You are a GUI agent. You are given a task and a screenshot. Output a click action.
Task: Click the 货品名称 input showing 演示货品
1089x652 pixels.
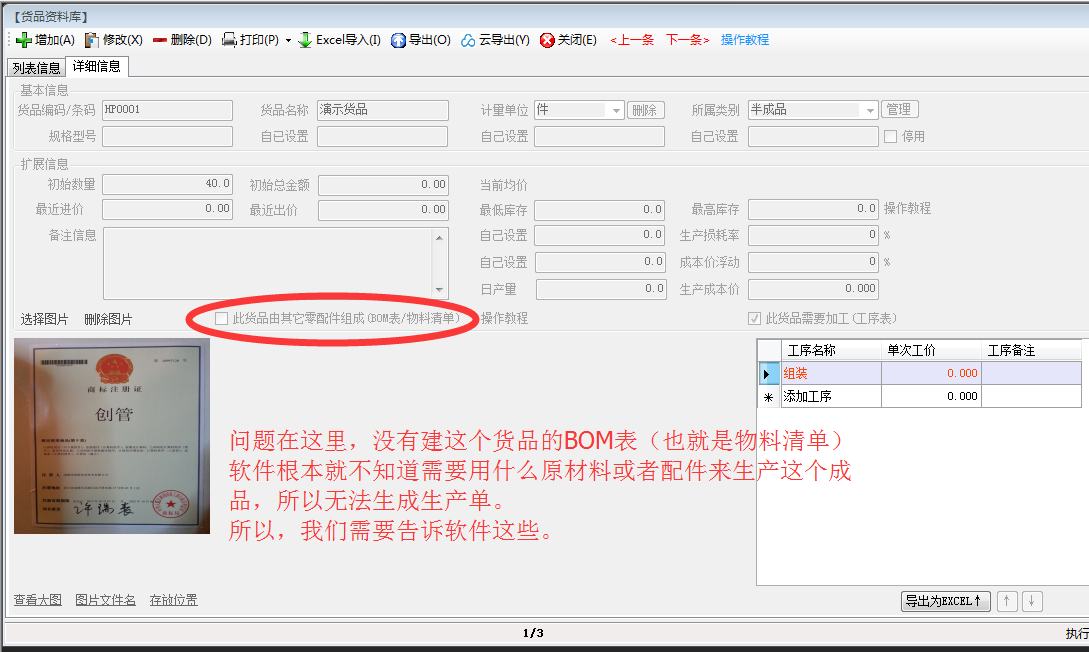tap(383, 110)
